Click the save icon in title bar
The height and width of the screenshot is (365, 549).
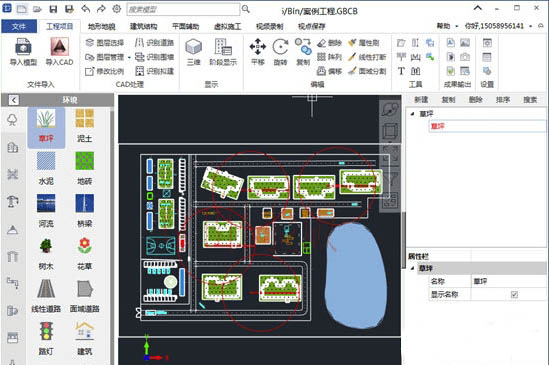53,9
